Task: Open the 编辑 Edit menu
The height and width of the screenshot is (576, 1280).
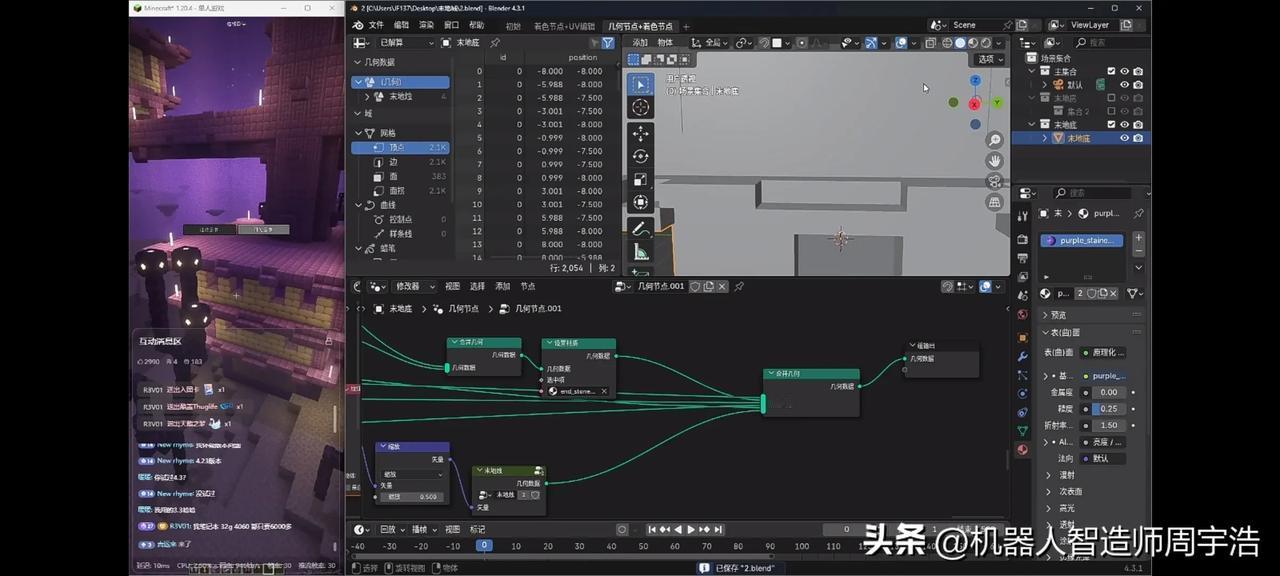Action: [x=401, y=25]
